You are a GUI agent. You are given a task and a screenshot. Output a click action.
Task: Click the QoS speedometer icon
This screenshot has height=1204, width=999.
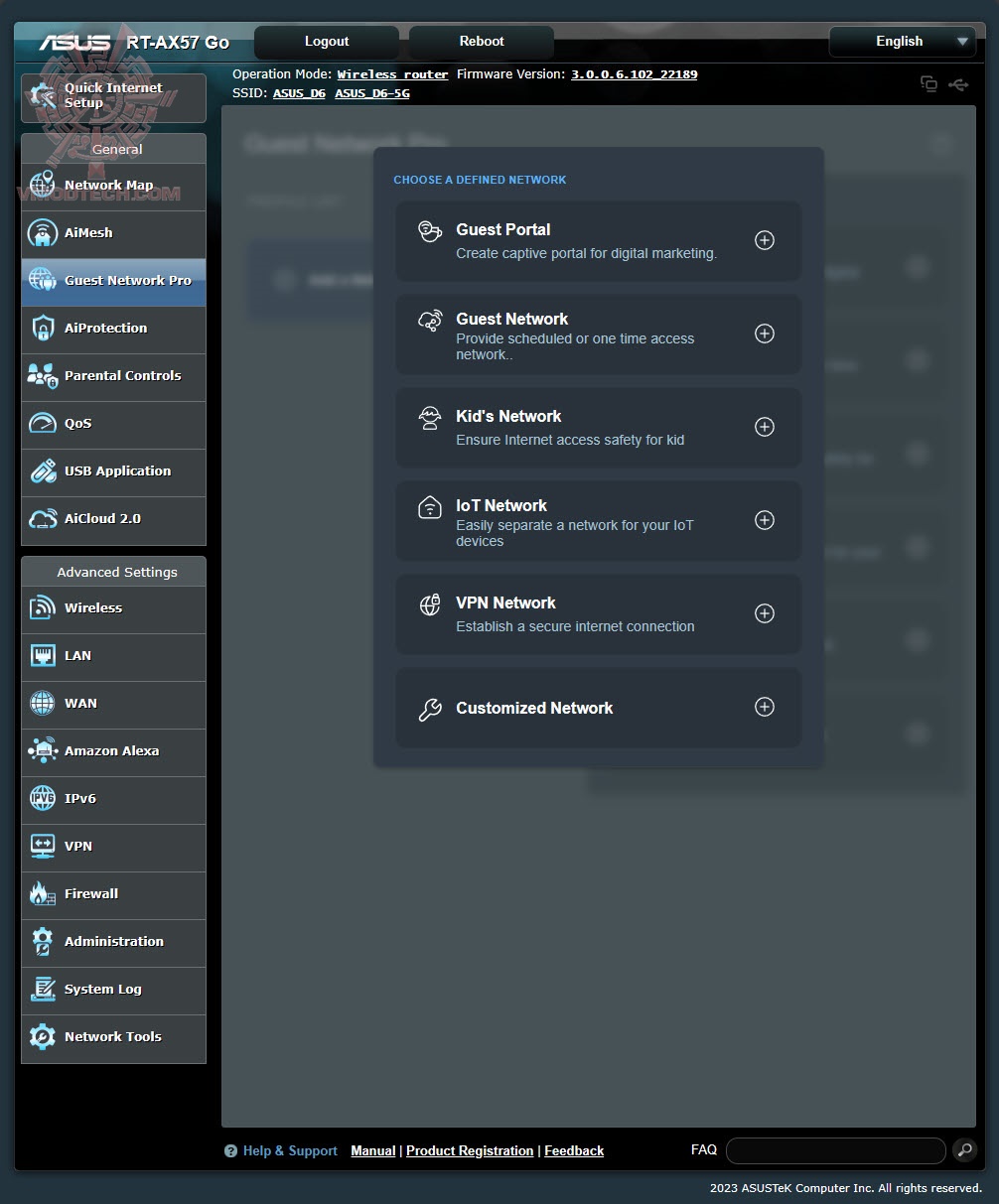(43, 424)
